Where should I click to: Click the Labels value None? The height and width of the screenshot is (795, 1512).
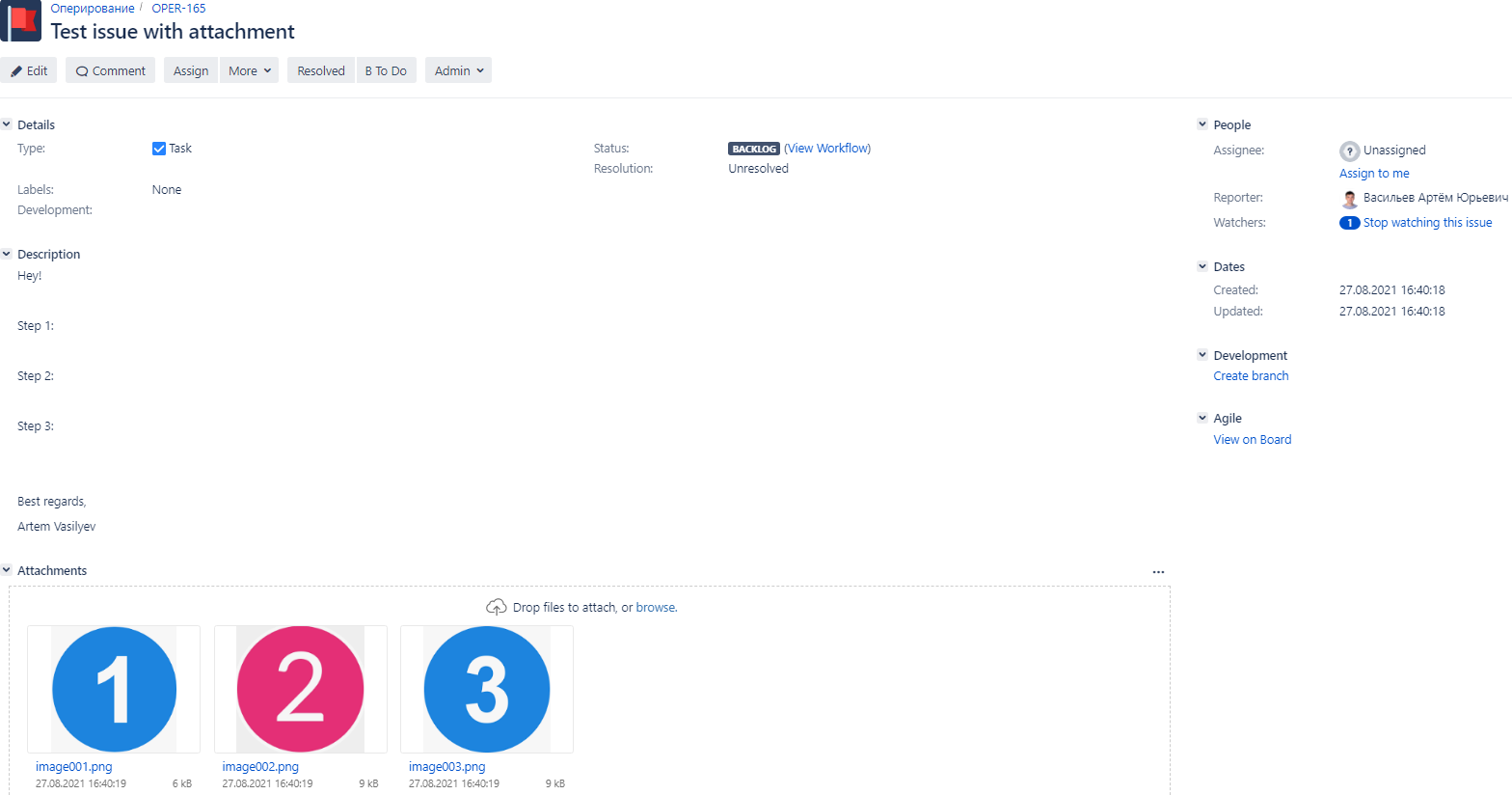tap(167, 190)
